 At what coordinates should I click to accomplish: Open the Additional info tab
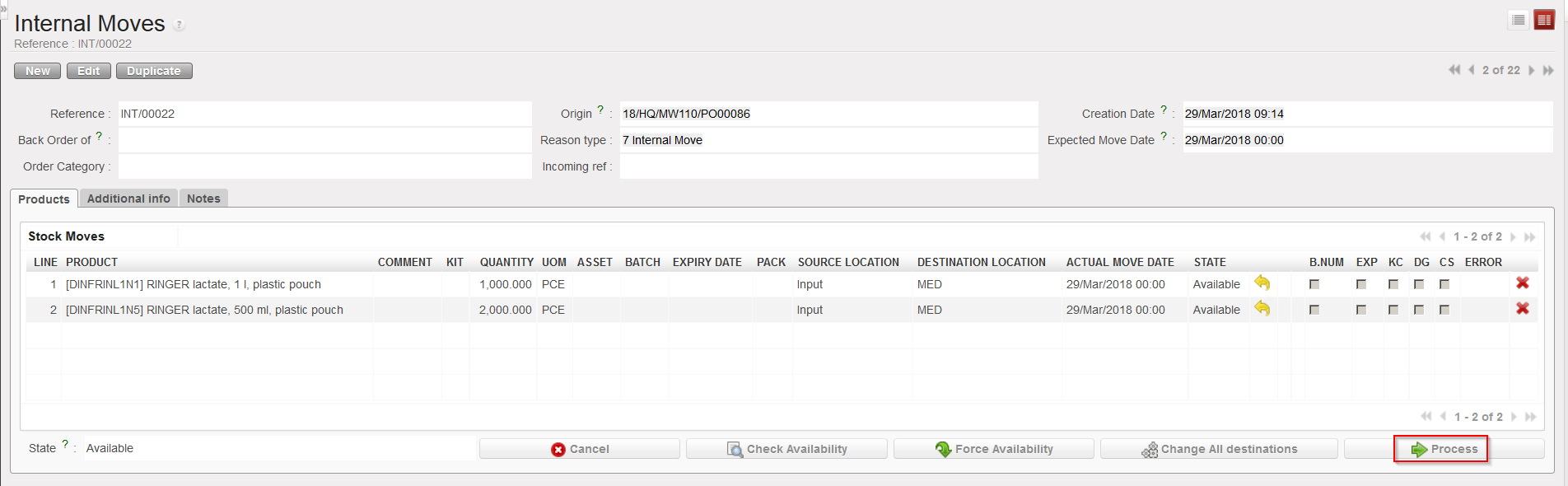128,199
